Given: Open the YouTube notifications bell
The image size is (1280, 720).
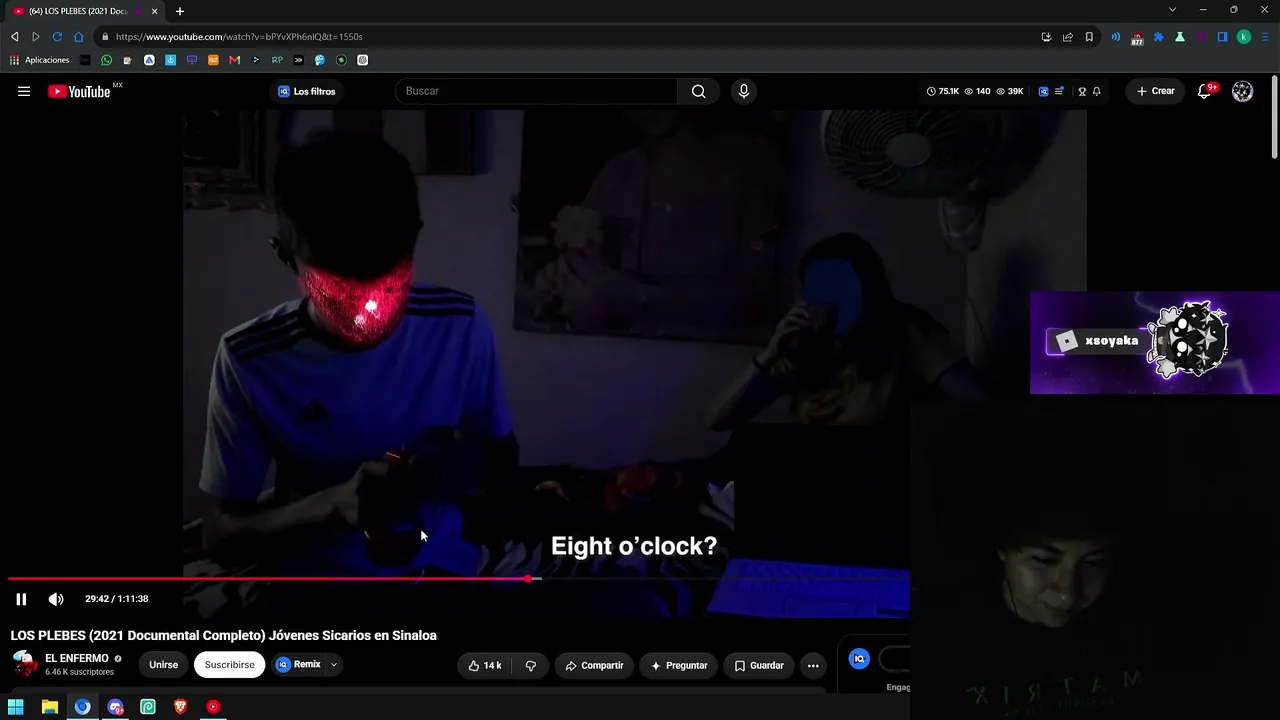Looking at the screenshot, I should coord(1205,91).
